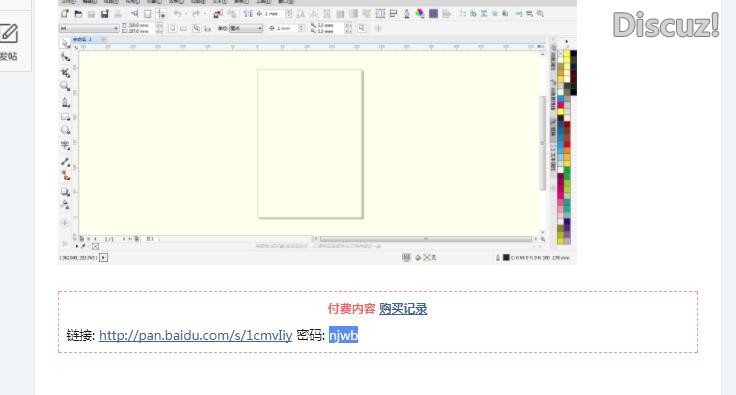Select the Eyedropper tool in toolbox
This screenshot has height=395, width=736.
click(65, 205)
